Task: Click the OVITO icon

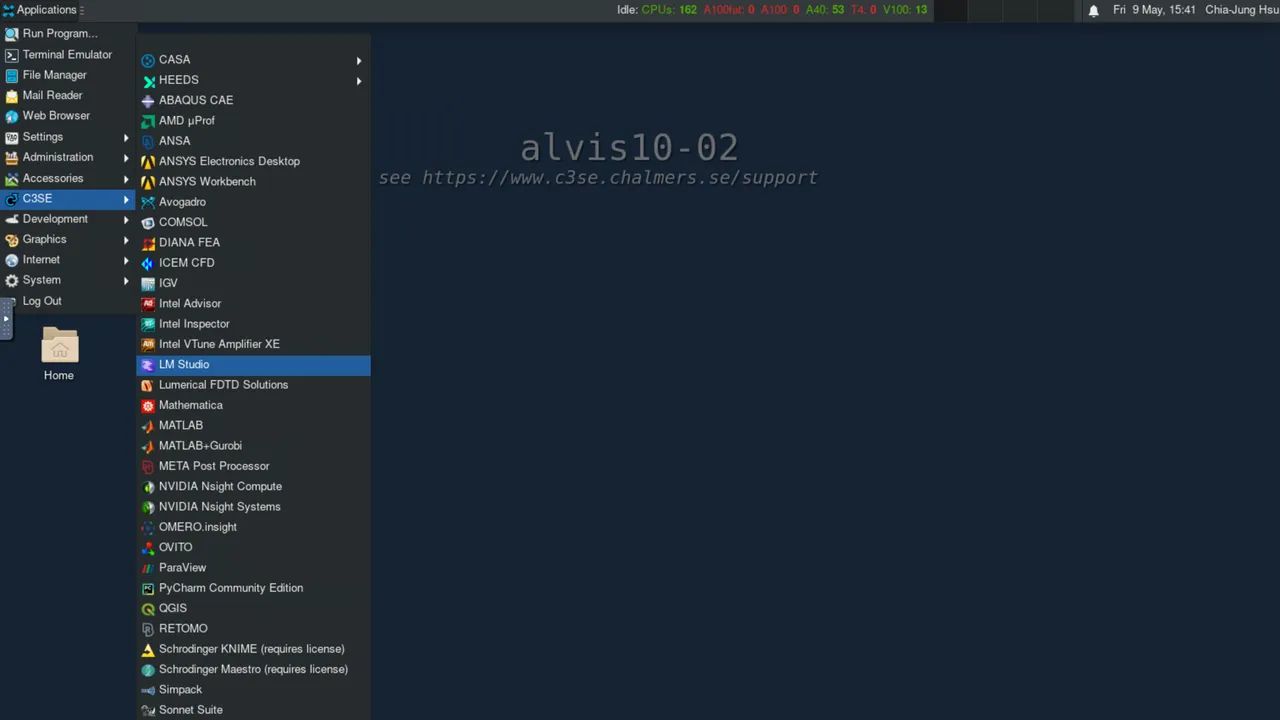Action: [x=148, y=548]
